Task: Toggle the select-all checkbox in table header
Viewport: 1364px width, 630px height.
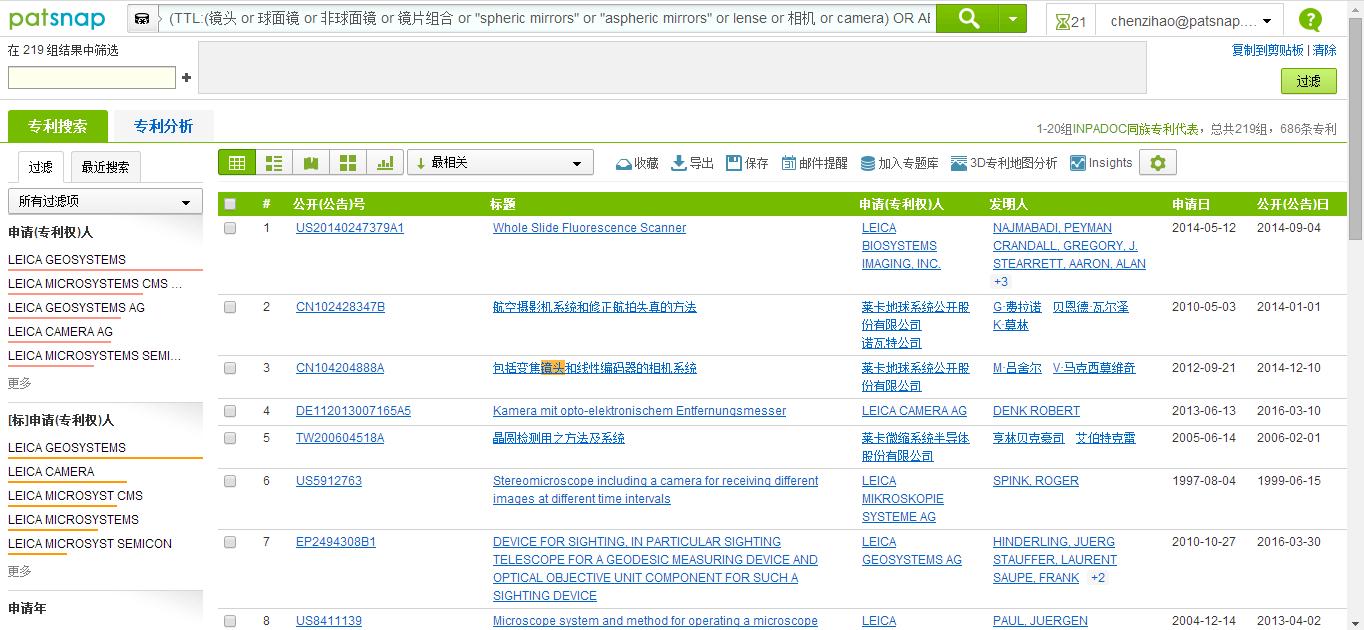Action: pos(230,204)
